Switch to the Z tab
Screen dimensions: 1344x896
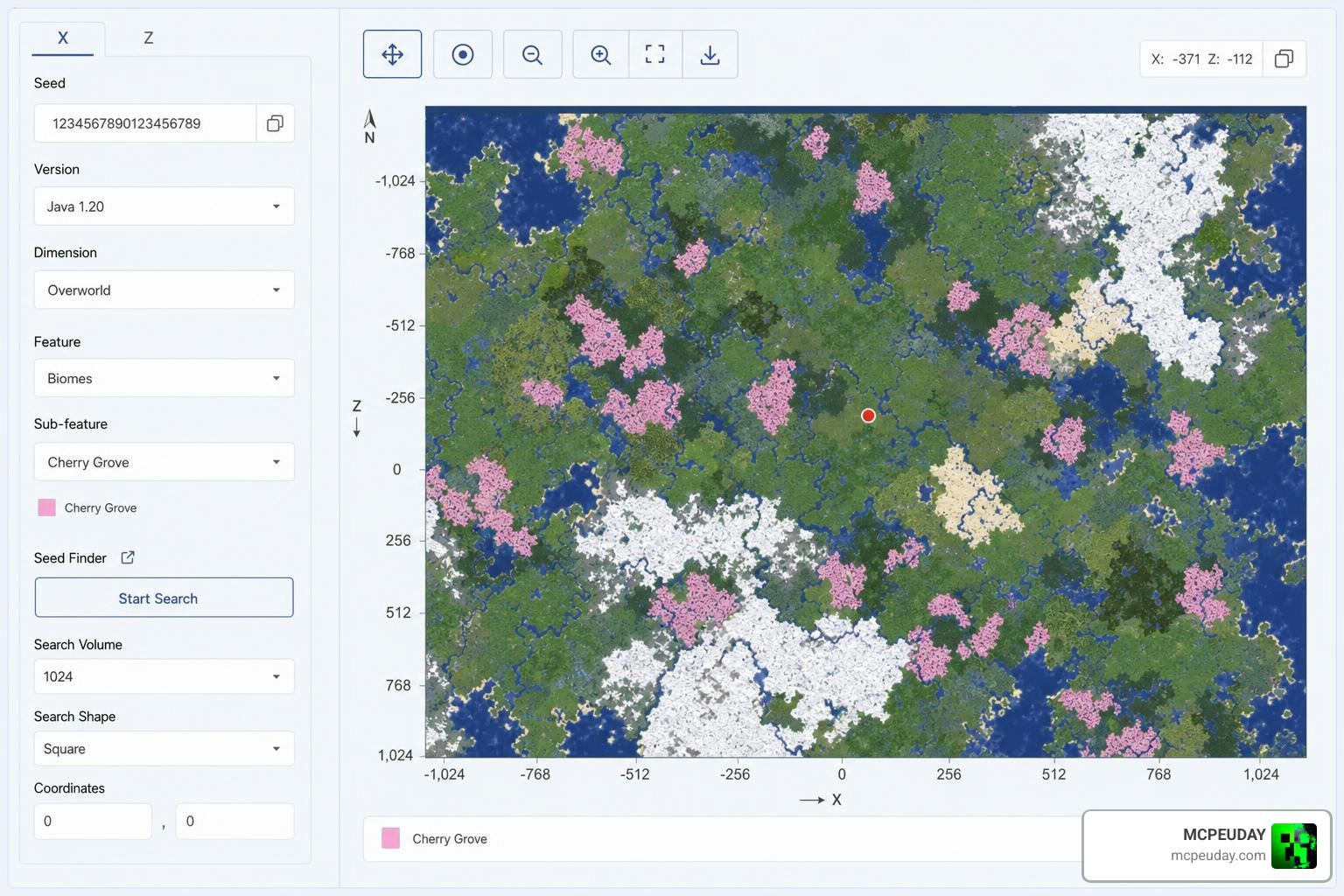[149, 38]
